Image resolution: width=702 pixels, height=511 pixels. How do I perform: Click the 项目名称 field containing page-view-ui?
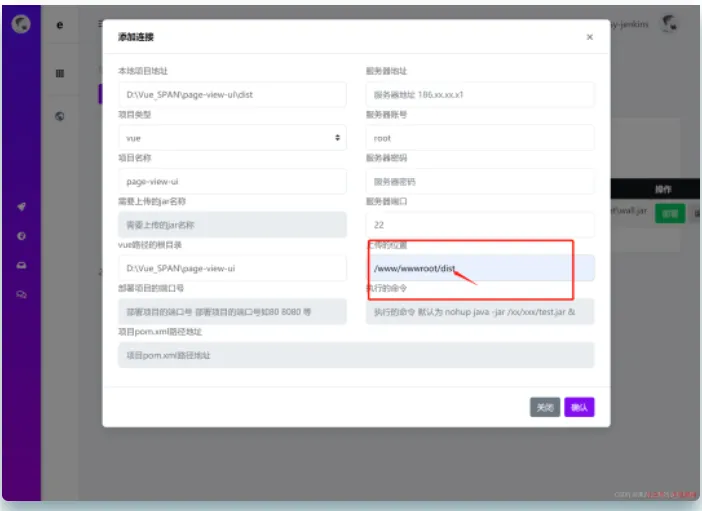point(232,181)
